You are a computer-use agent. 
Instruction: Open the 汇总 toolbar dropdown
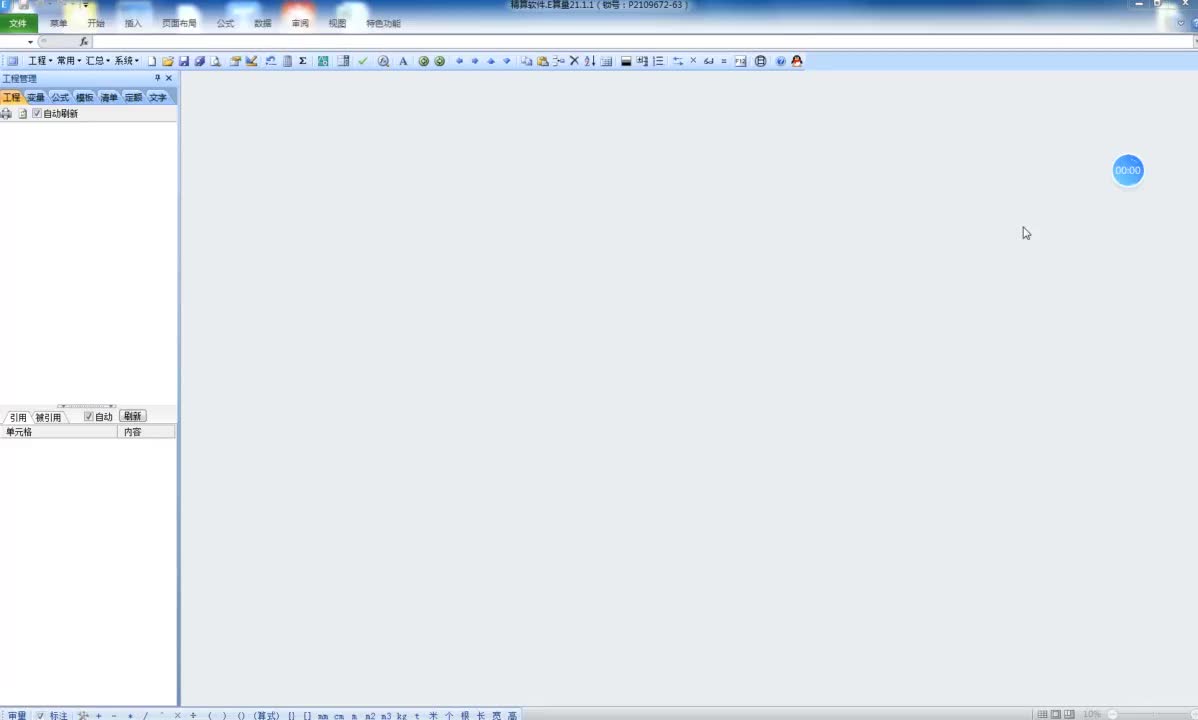[97, 61]
